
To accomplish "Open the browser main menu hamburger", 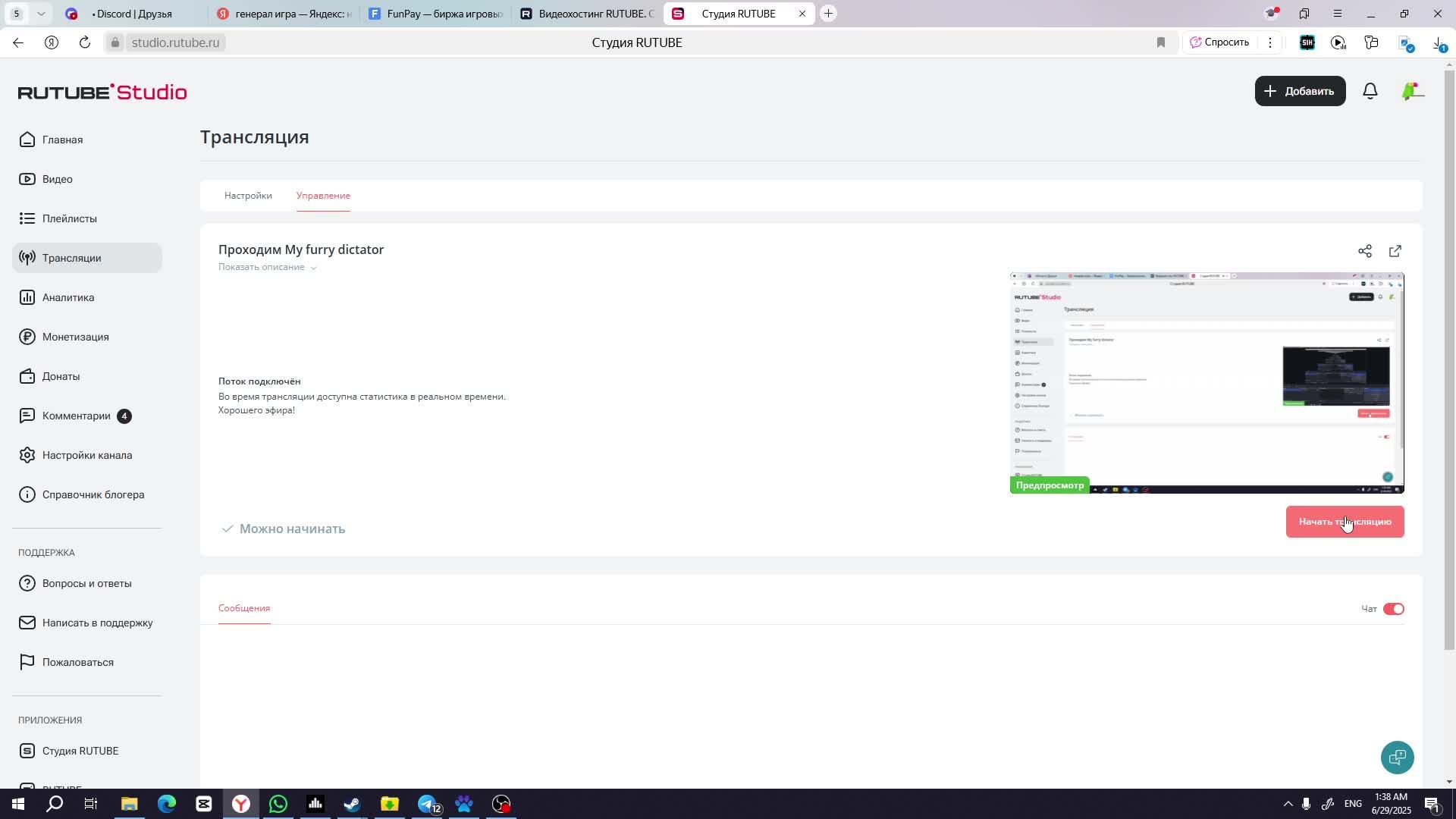I will [1338, 14].
